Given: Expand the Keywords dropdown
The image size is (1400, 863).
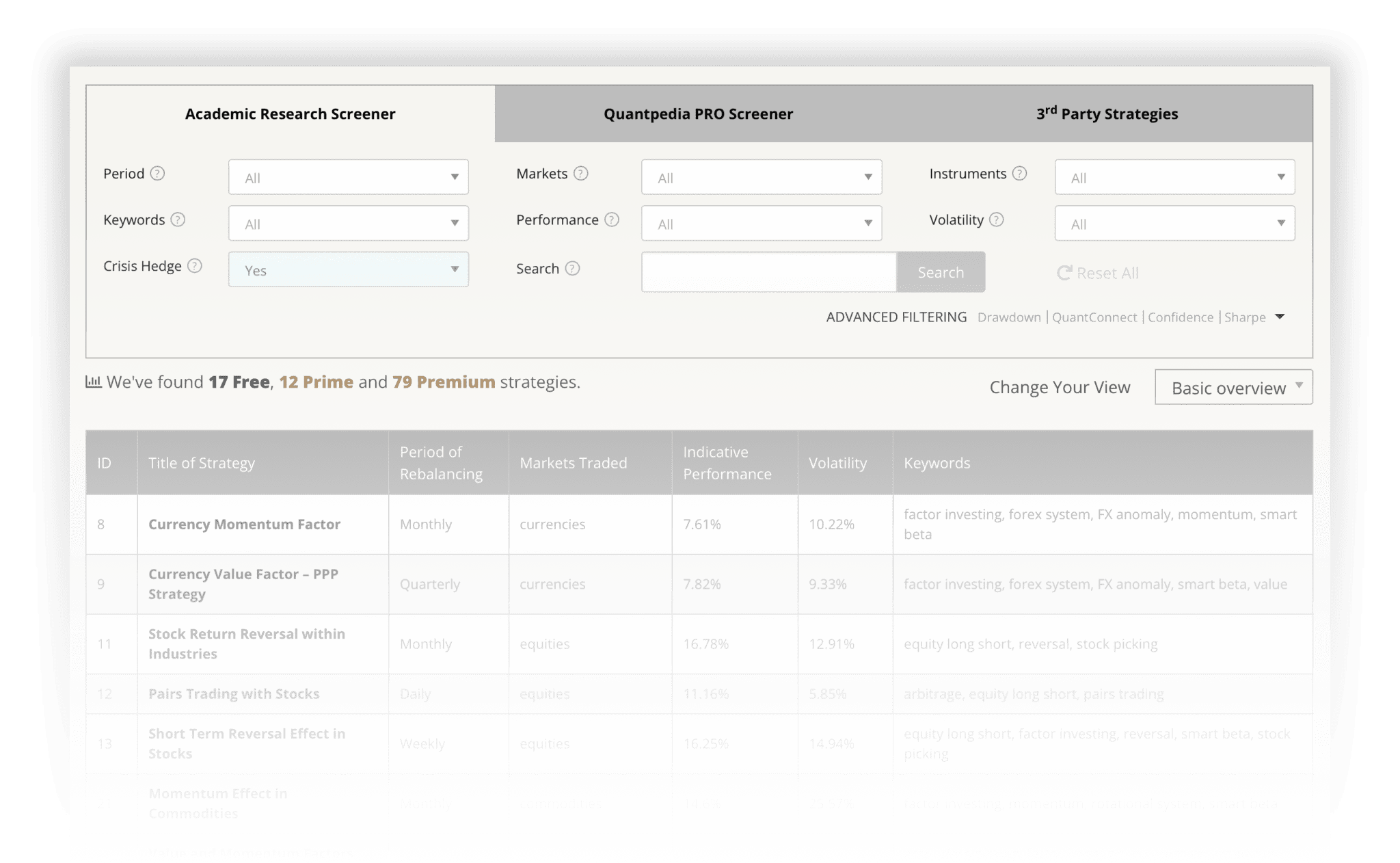Looking at the screenshot, I should 349,223.
